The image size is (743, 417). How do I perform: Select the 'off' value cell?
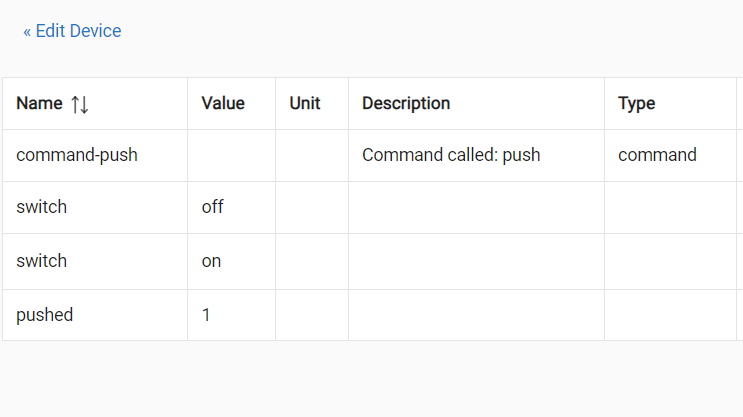click(213, 207)
